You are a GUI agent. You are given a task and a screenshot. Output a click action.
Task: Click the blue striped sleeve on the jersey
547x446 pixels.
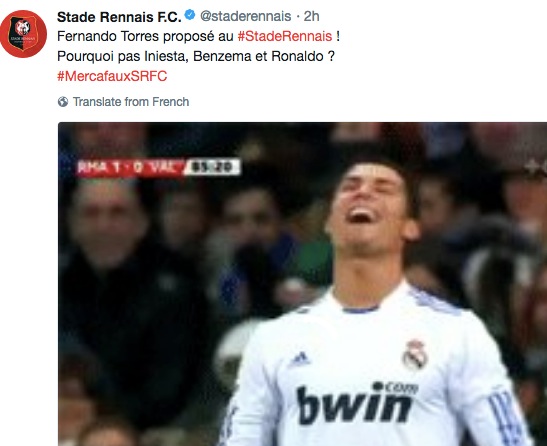tap(505, 416)
